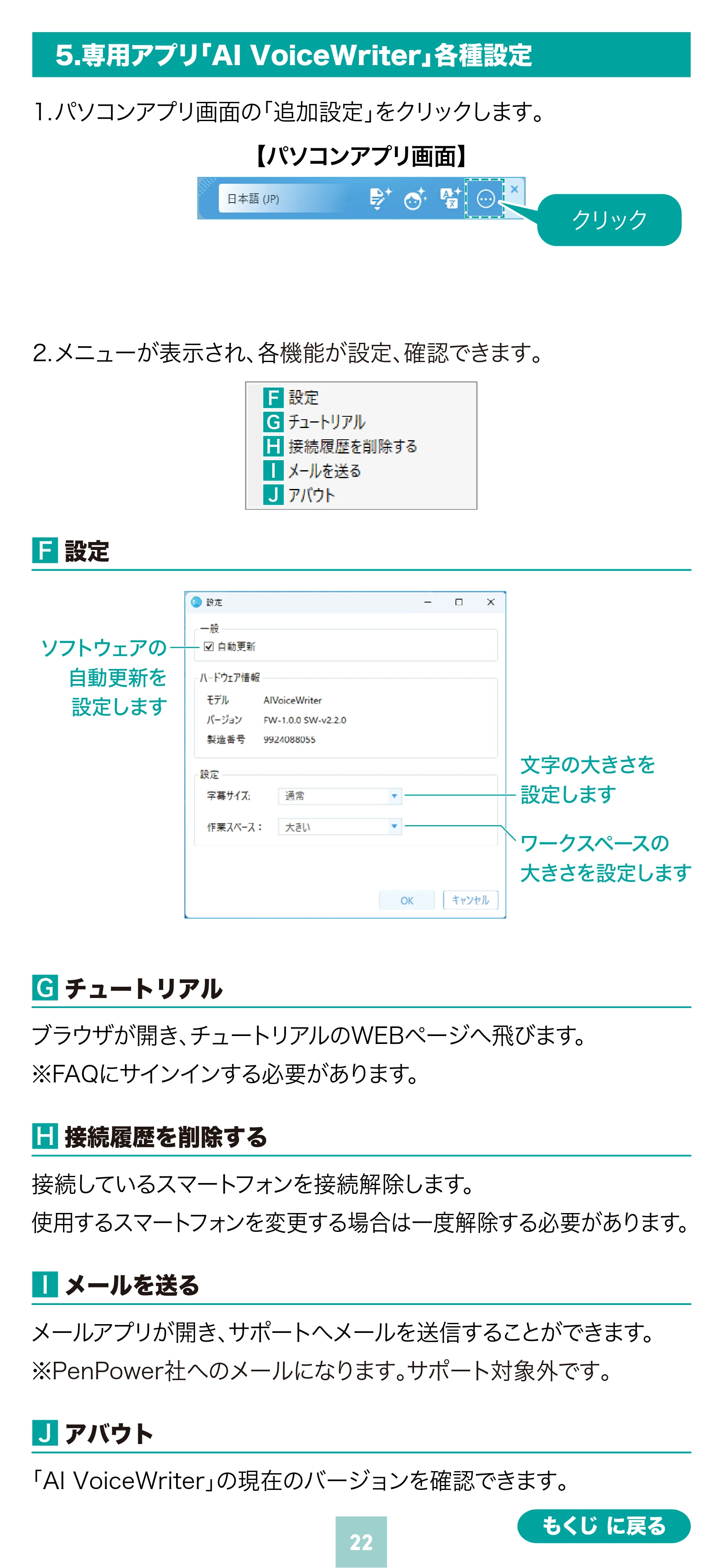Toggle the 自動更新 checkbox
This screenshot has width=723, height=1568.
pyautogui.click(x=209, y=646)
